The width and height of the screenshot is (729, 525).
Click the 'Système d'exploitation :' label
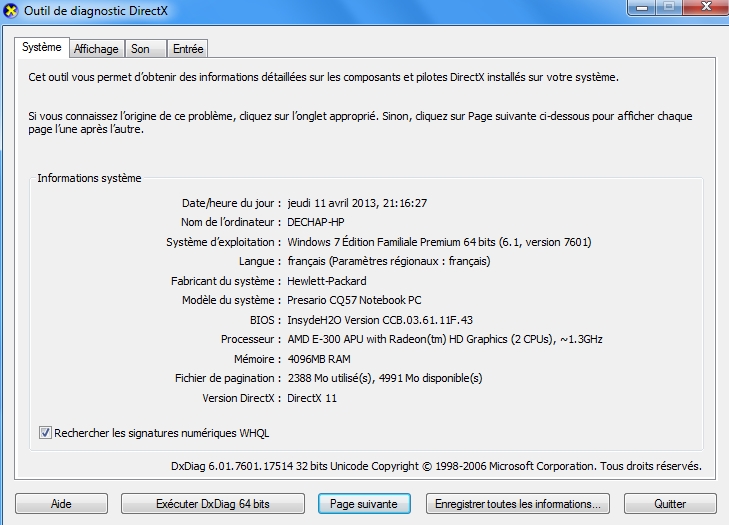(x=224, y=242)
